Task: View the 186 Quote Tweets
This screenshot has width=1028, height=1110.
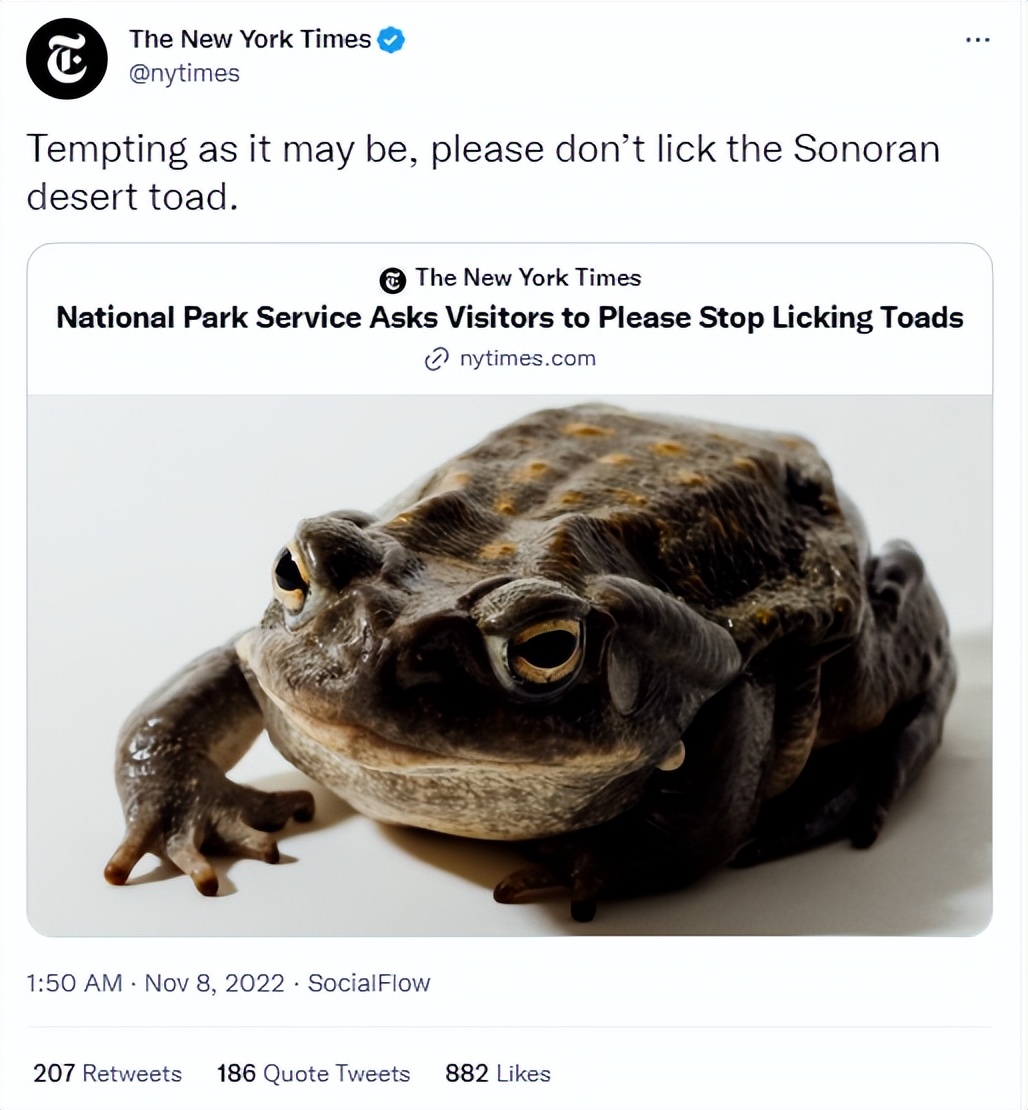Action: coord(313,1073)
